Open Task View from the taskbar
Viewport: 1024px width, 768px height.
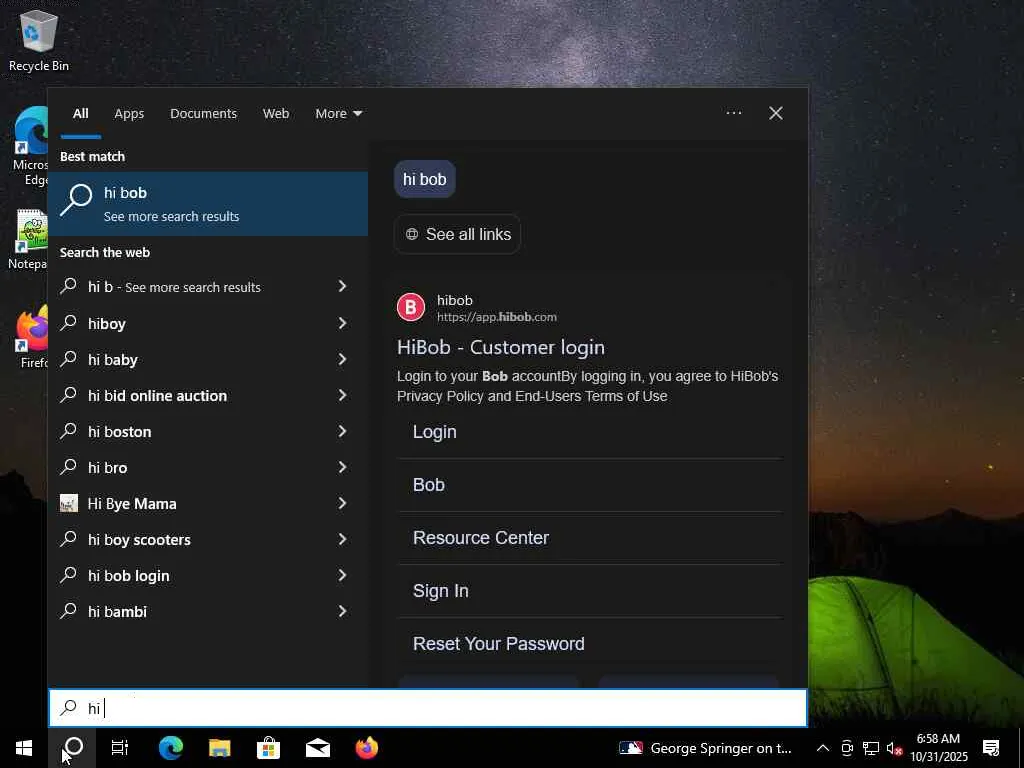coord(120,748)
